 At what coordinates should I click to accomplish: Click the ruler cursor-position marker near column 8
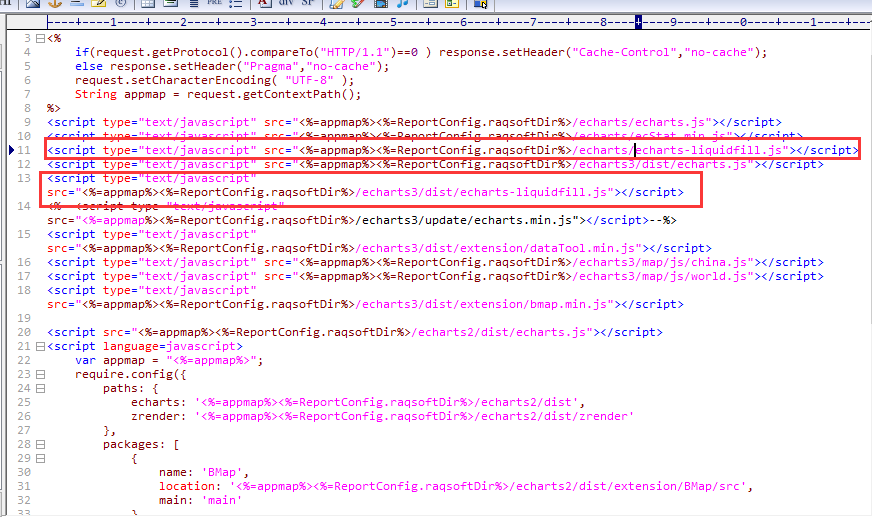point(638,22)
